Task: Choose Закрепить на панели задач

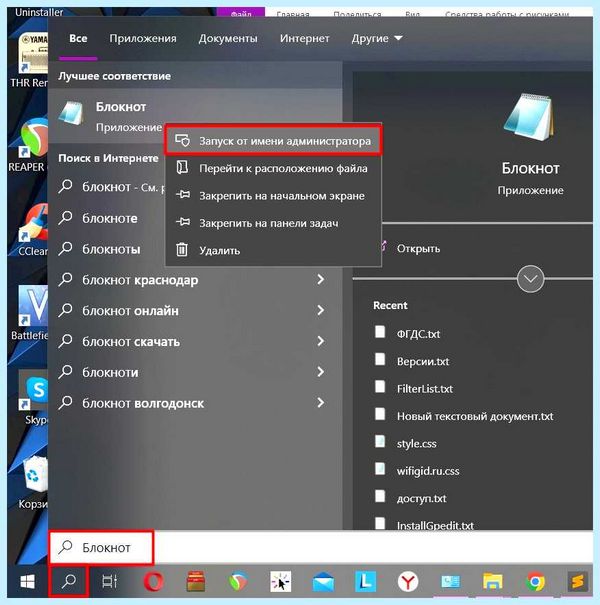Action: coord(273,223)
